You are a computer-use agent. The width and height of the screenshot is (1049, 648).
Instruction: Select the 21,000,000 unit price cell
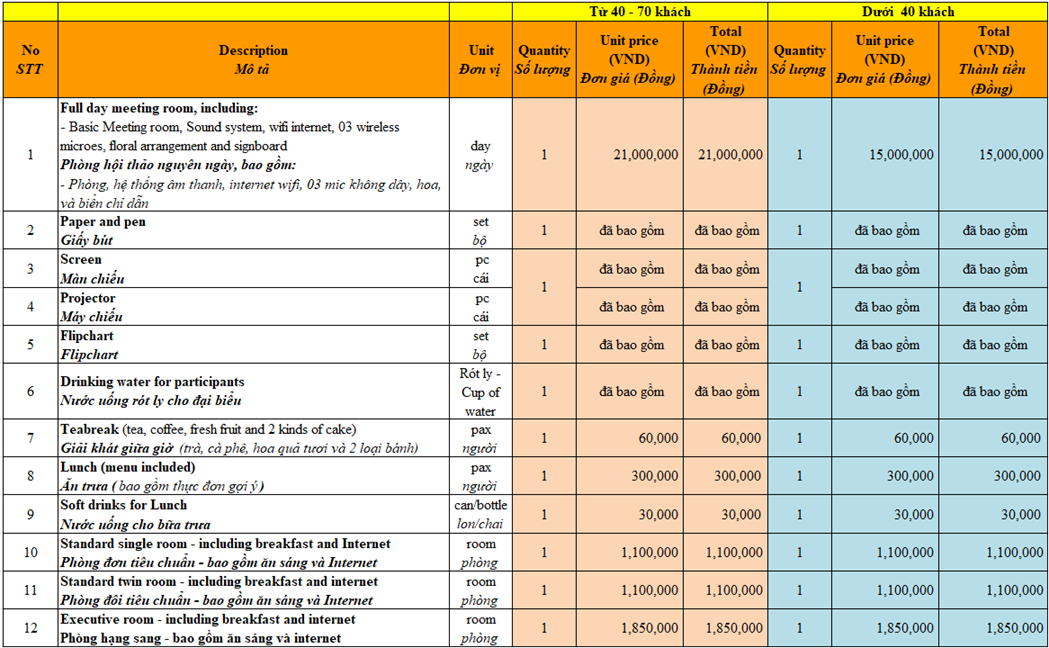tap(630, 154)
